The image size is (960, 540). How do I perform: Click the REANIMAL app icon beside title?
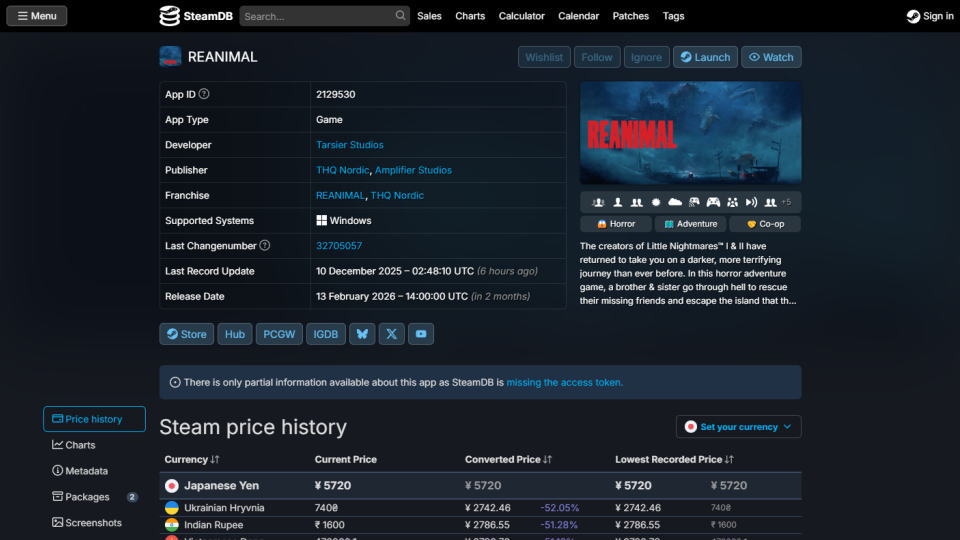point(170,56)
